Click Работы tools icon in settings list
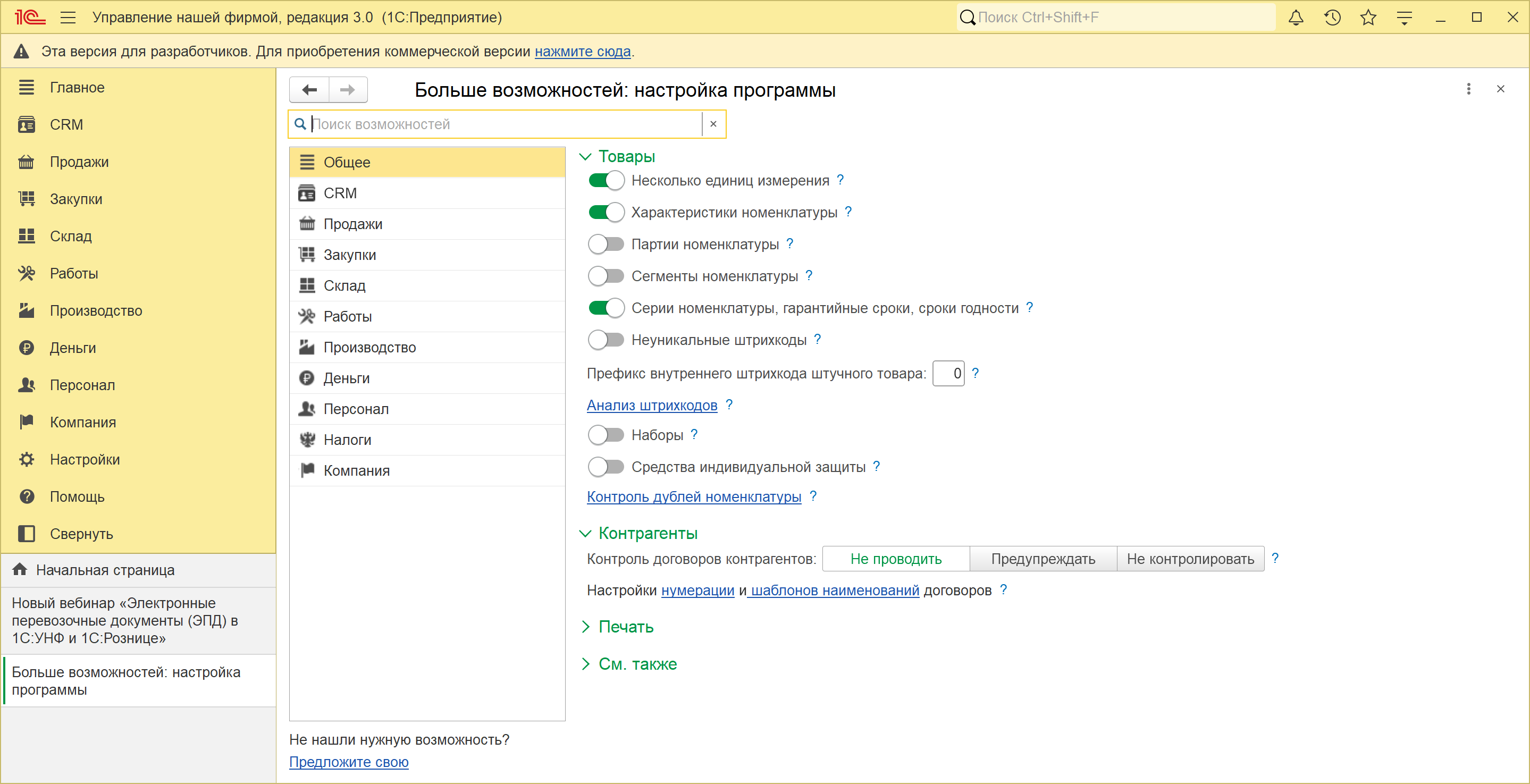This screenshot has width=1530, height=784. point(306,317)
